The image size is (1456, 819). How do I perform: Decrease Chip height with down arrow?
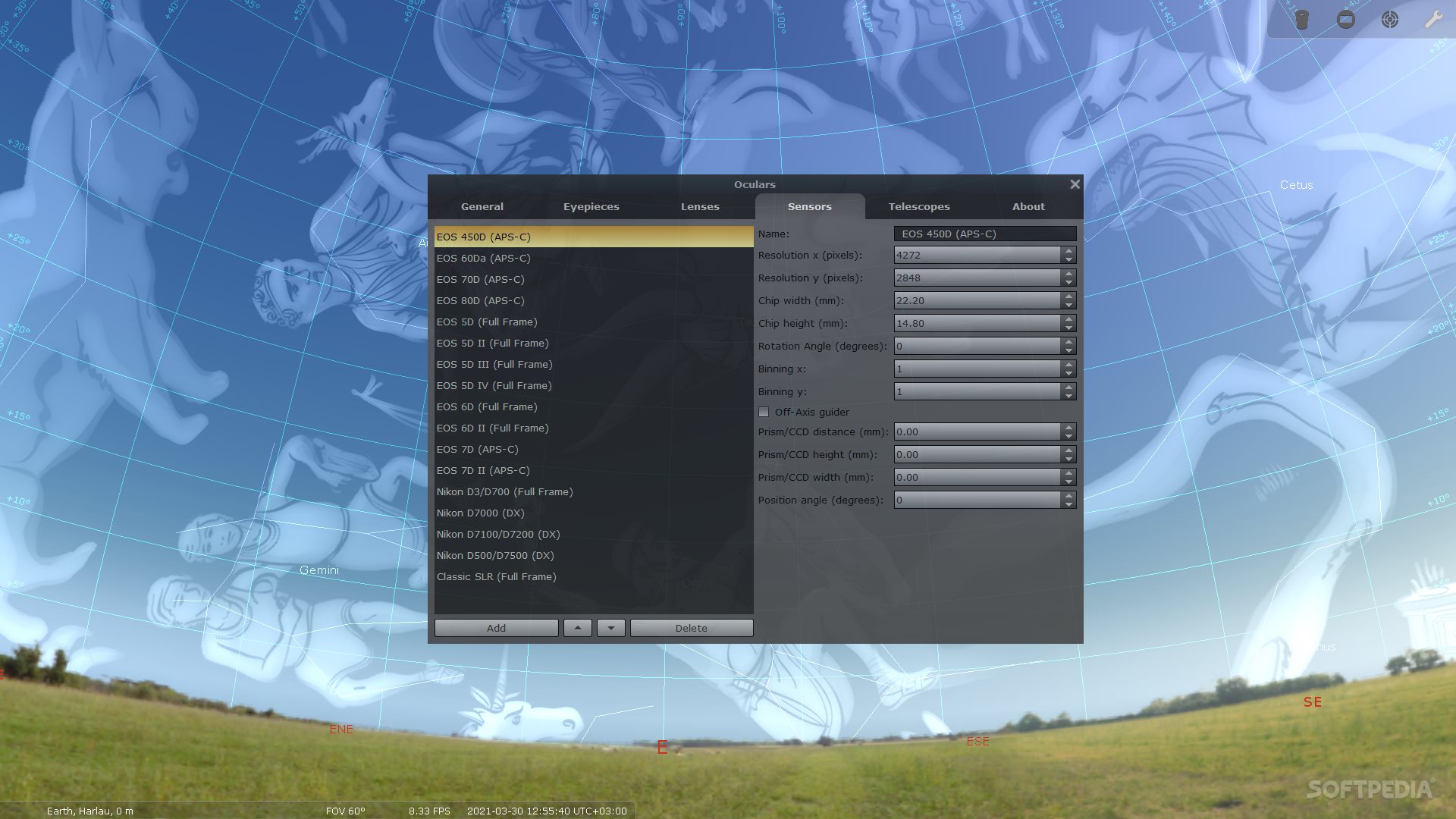click(1068, 328)
